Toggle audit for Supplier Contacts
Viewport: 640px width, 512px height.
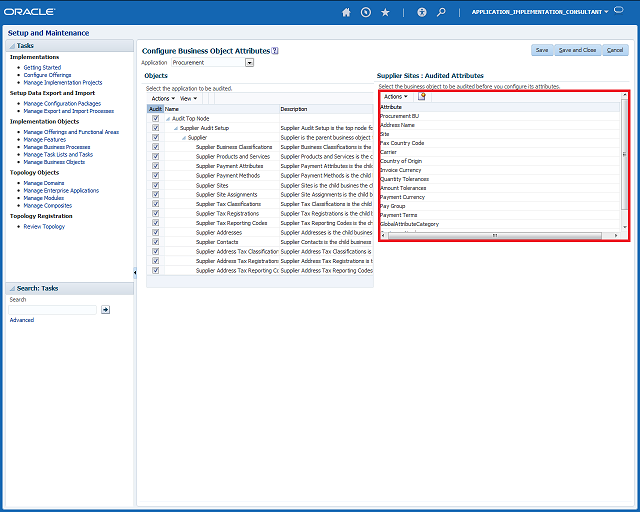[x=156, y=242]
